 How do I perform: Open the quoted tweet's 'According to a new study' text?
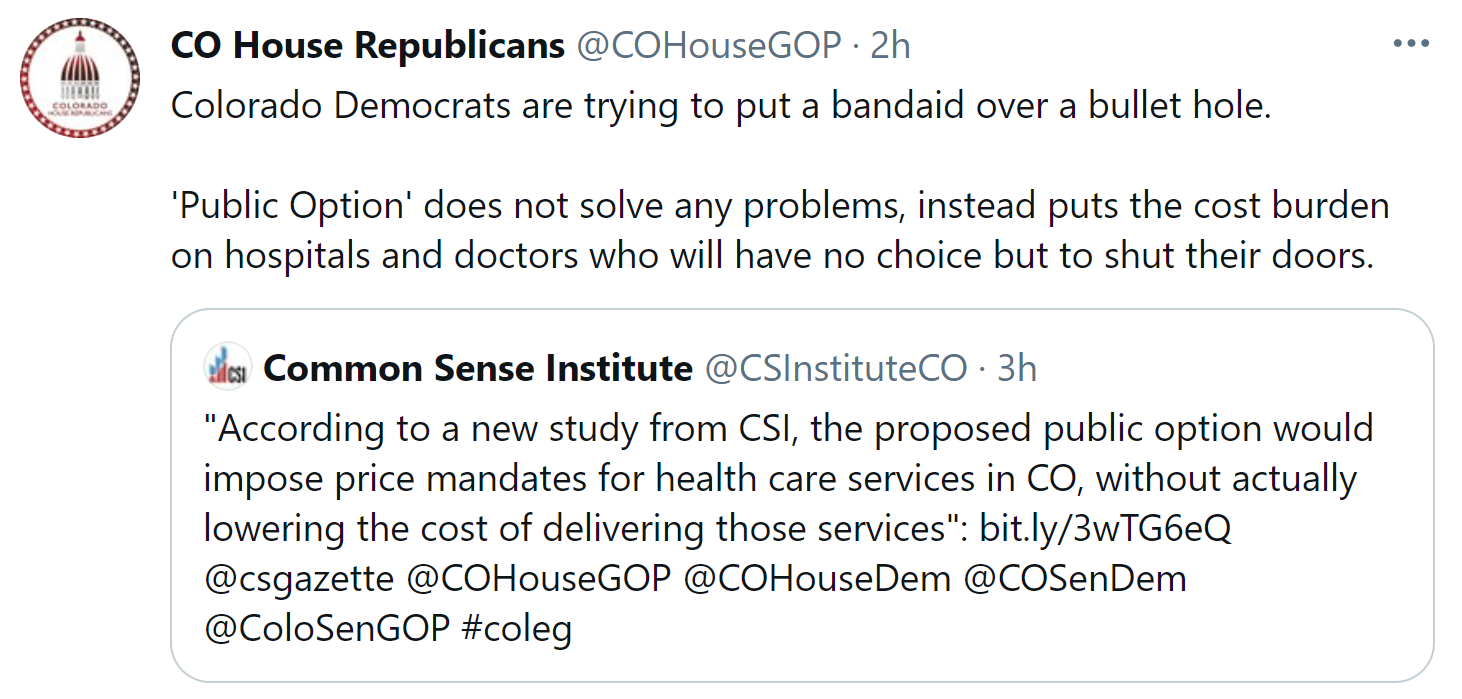point(788,429)
